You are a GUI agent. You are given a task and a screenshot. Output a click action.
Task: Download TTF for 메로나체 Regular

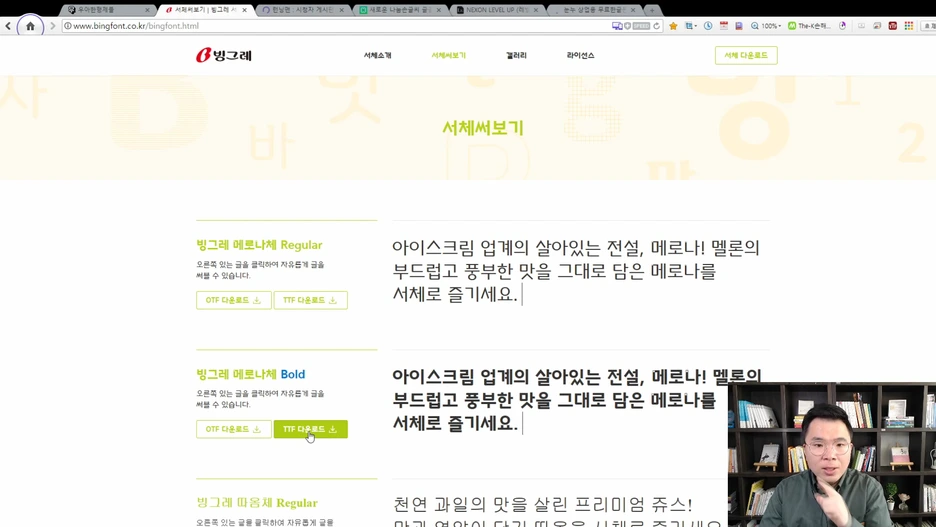(310, 300)
